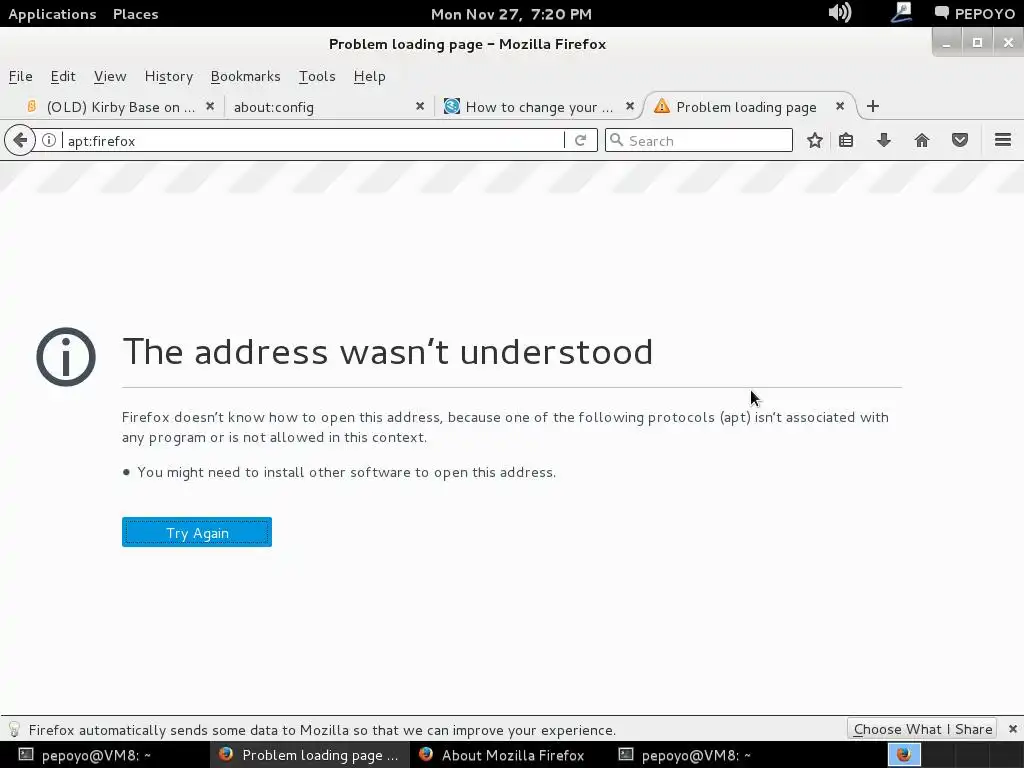The height and width of the screenshot is (768, 1024).
Task: Close the Firefox window
Action: 1008,43
